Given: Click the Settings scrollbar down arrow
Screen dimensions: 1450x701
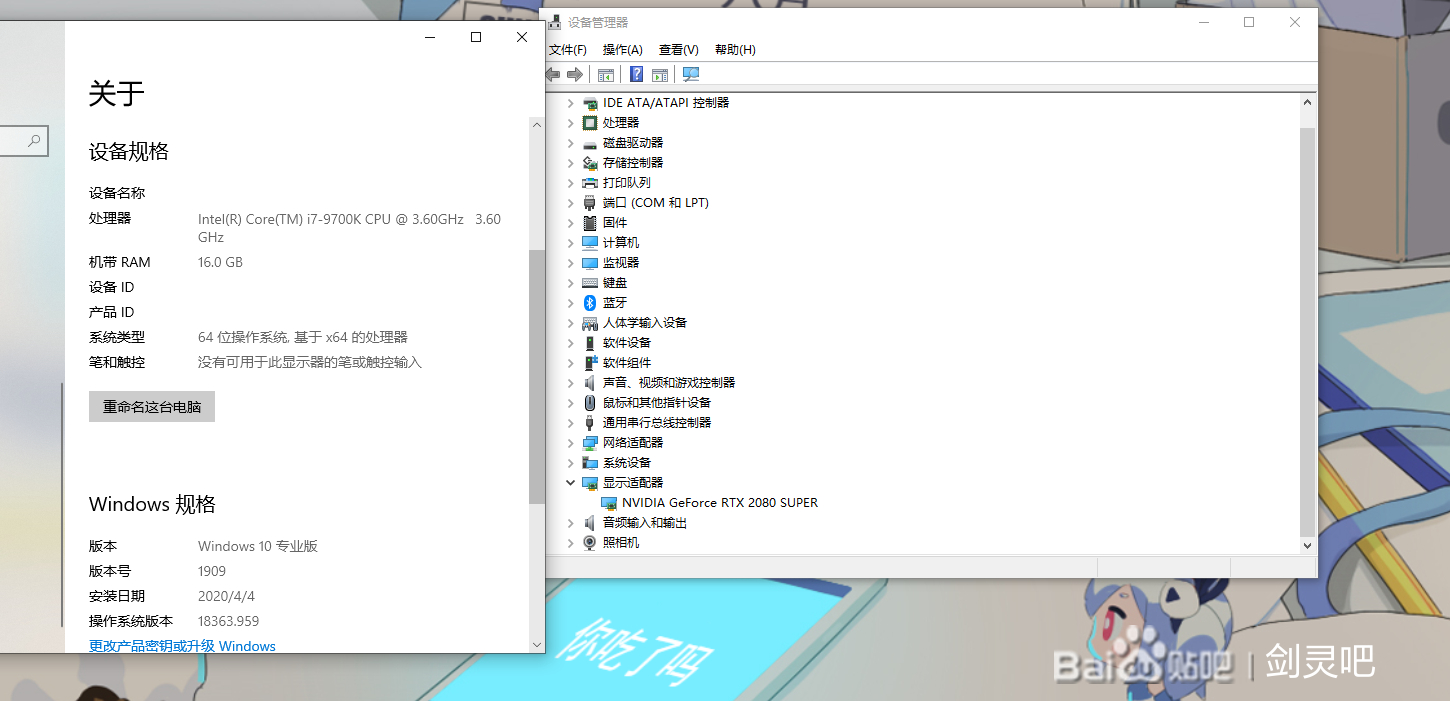Looking at the screenshot, I should click(x=537, y=645).
